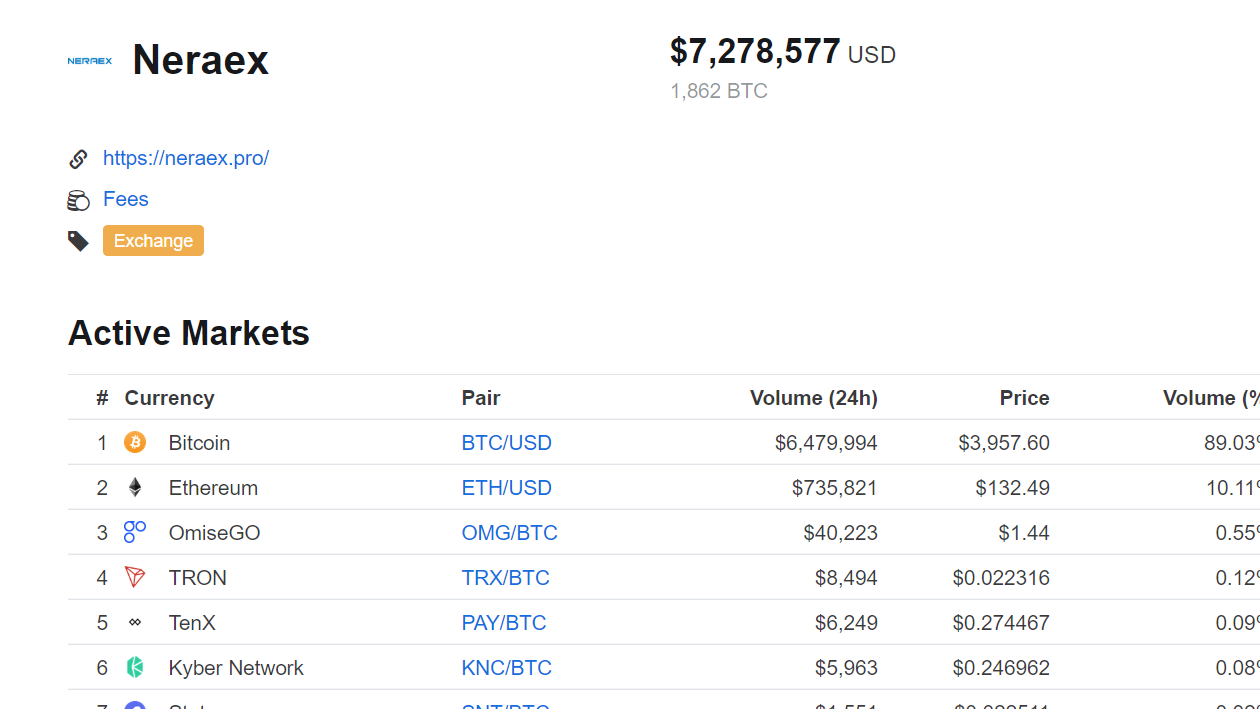The height and width of the screenshot is (709, 1260).
Task: Click the Kyber Network icon
Action: 135,667
